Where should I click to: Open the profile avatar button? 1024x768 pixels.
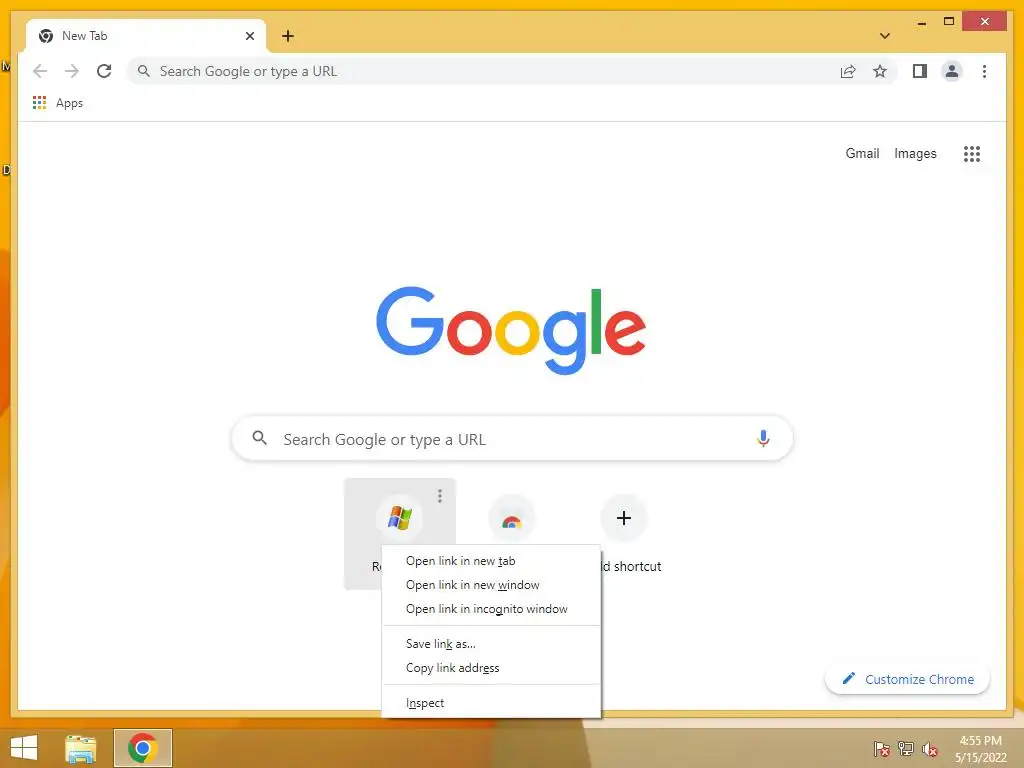point(952,71)
